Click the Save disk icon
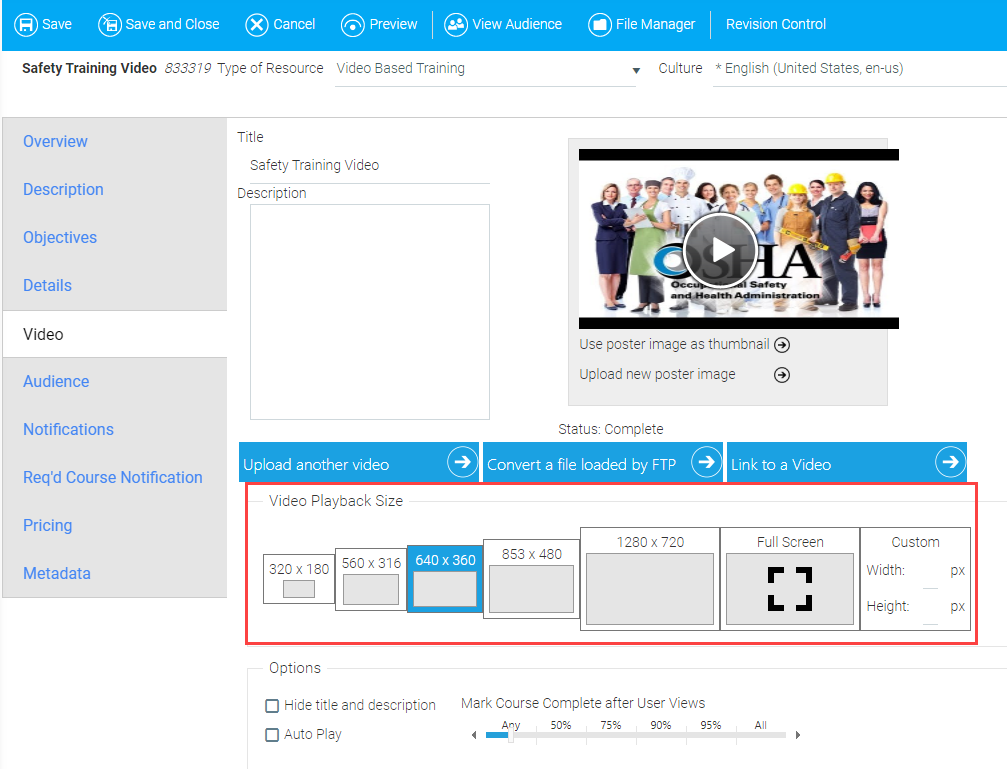Image resolution: width=1007 pixels, height=769 pixels. [x=26, y=24]
